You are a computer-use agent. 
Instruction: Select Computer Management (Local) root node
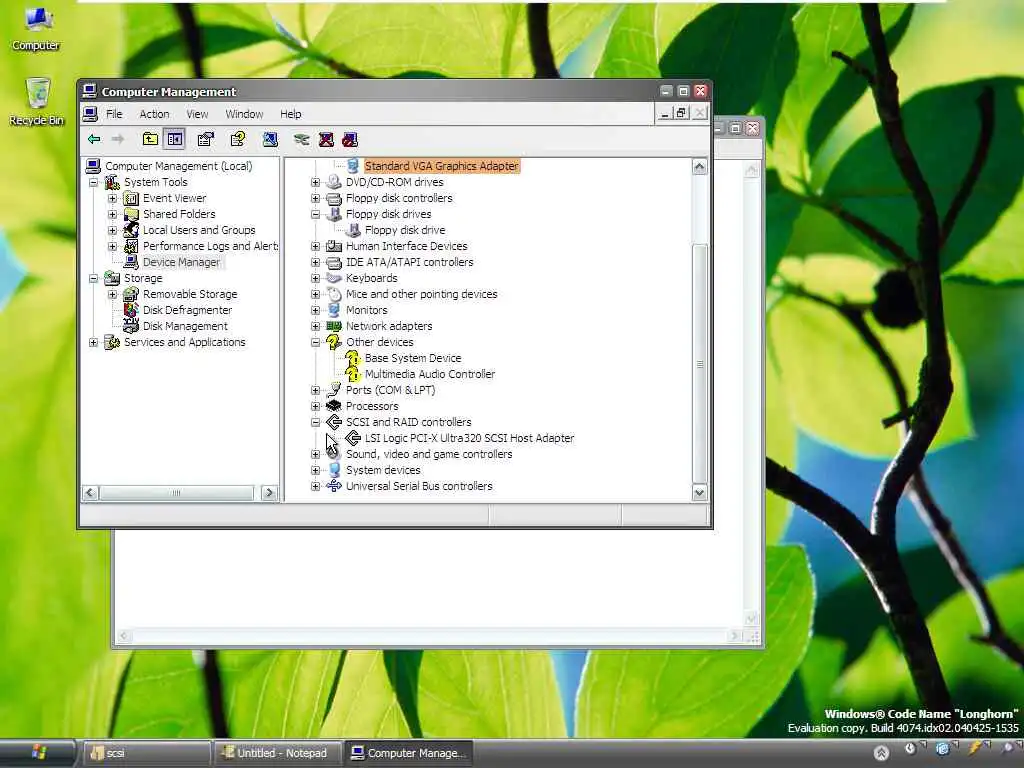pyautogui.click(x=178, y=166)
